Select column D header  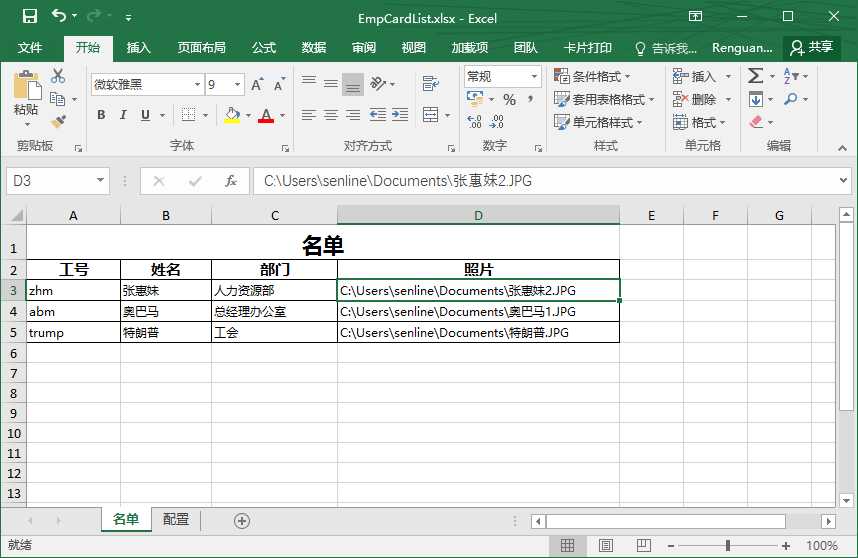coord(478,215)
